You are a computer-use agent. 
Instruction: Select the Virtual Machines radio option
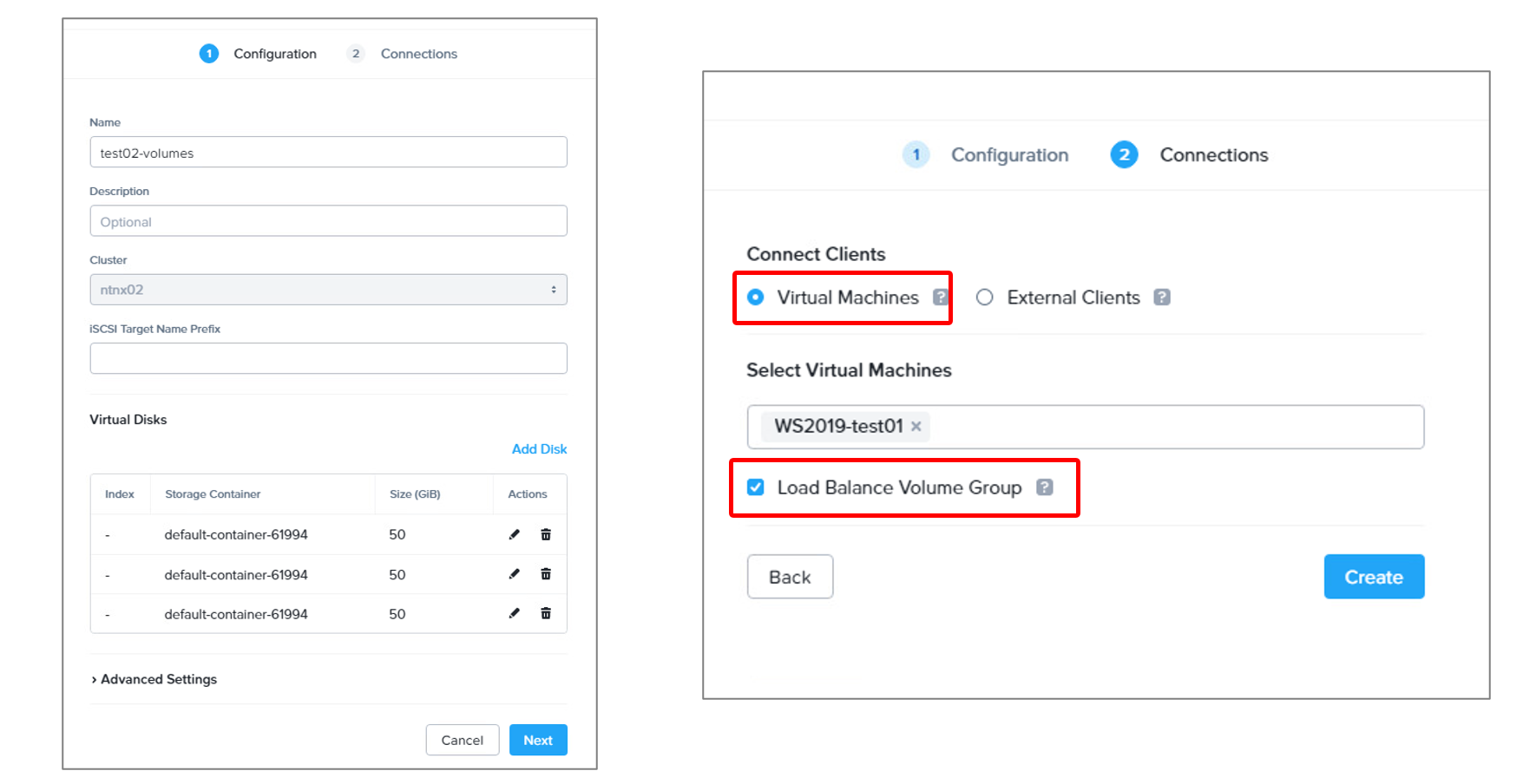756,297
